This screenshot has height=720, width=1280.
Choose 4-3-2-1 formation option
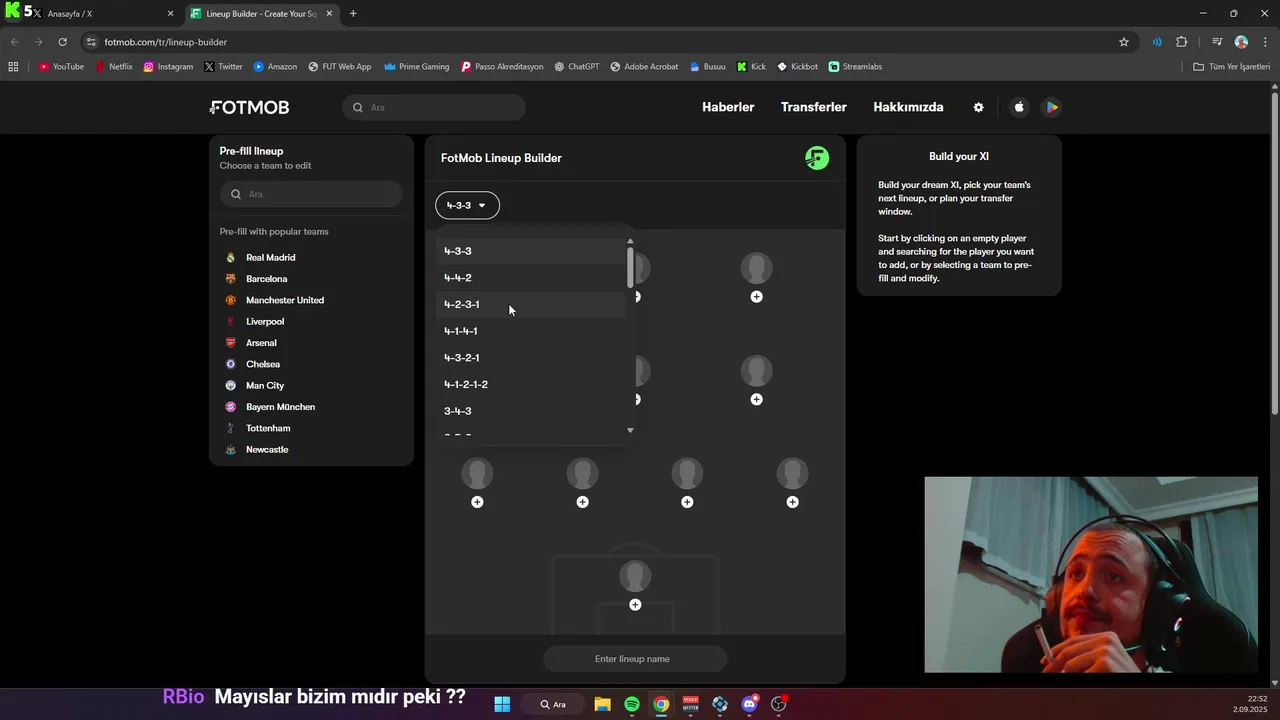point(531,358)
